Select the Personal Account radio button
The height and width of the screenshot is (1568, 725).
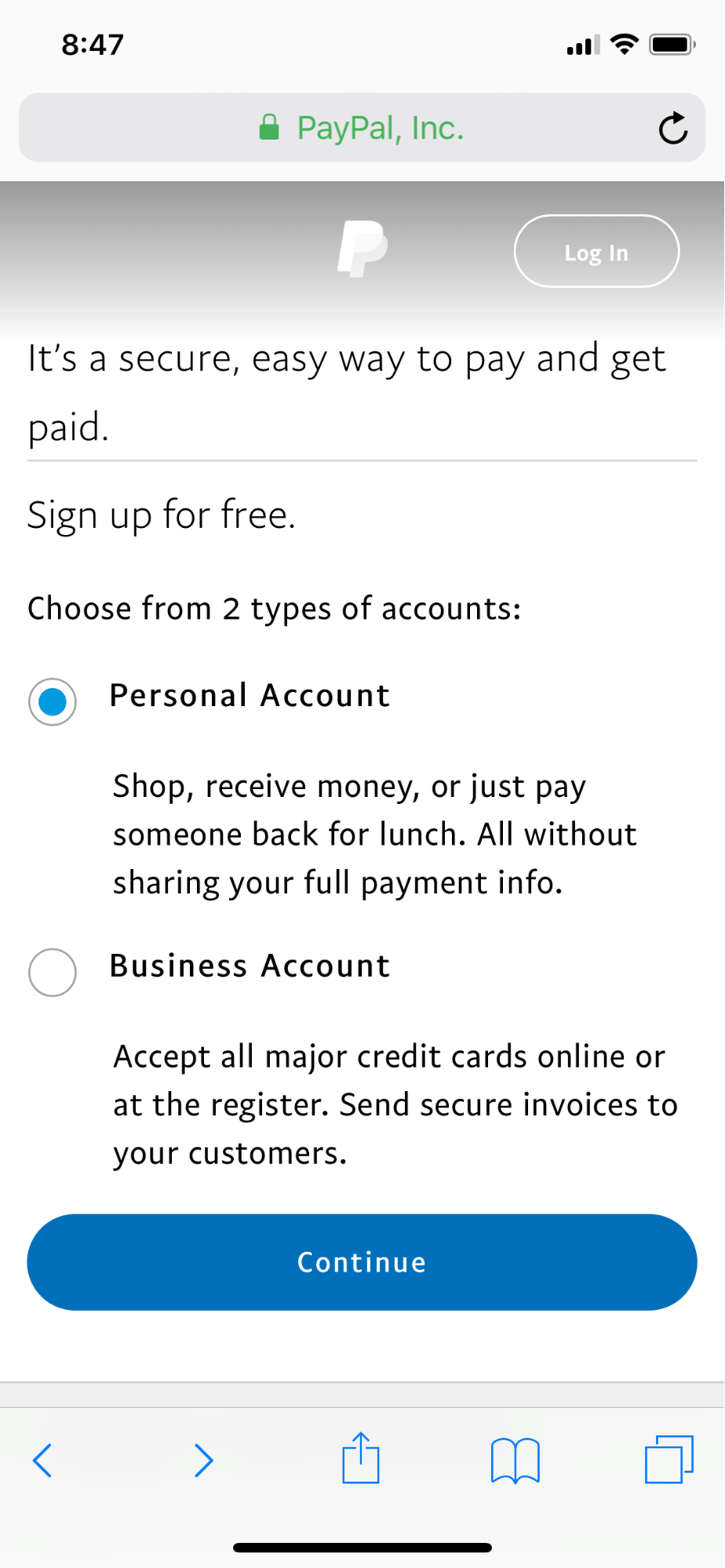pyautogui.click(x=53, y=701)
